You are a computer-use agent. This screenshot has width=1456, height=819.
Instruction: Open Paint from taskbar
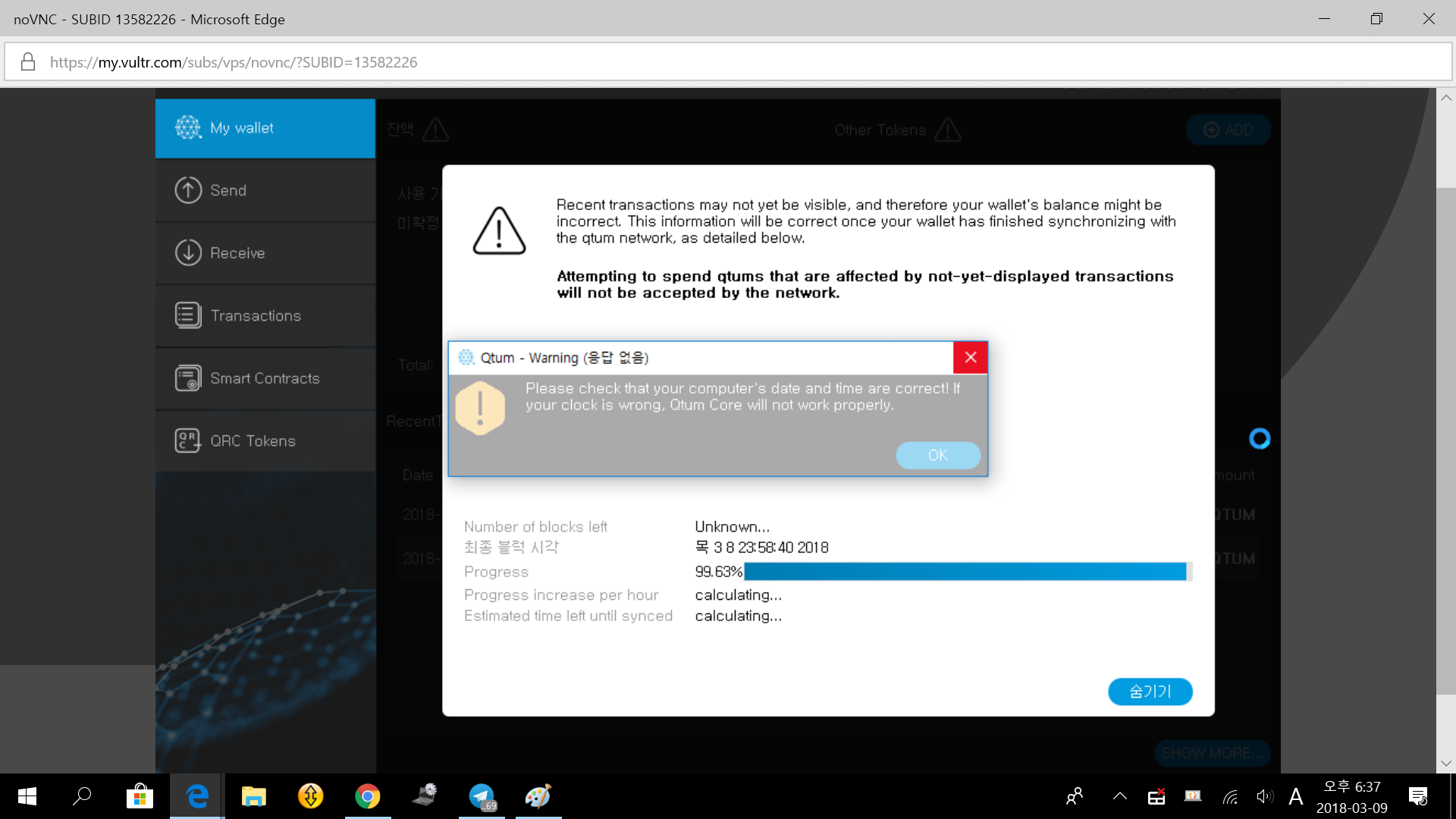pos(538,796)
